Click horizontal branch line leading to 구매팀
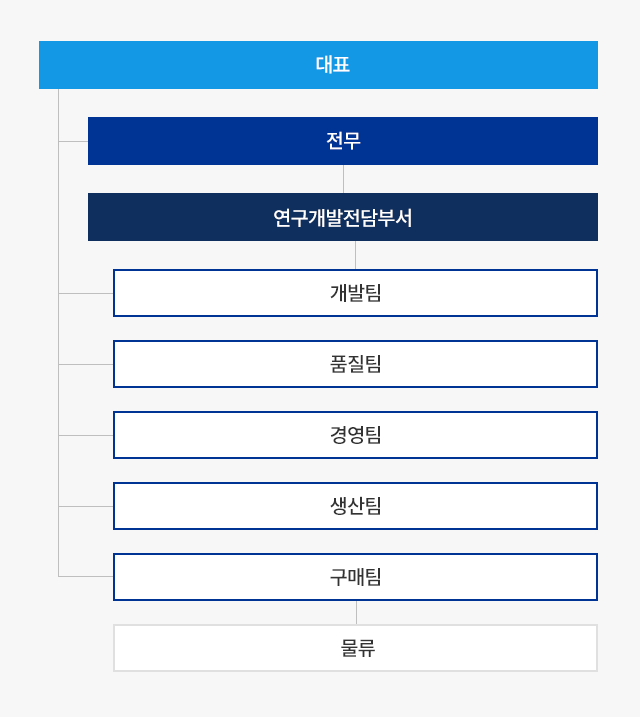Screen dimensions: 640x717 (86, 576)
